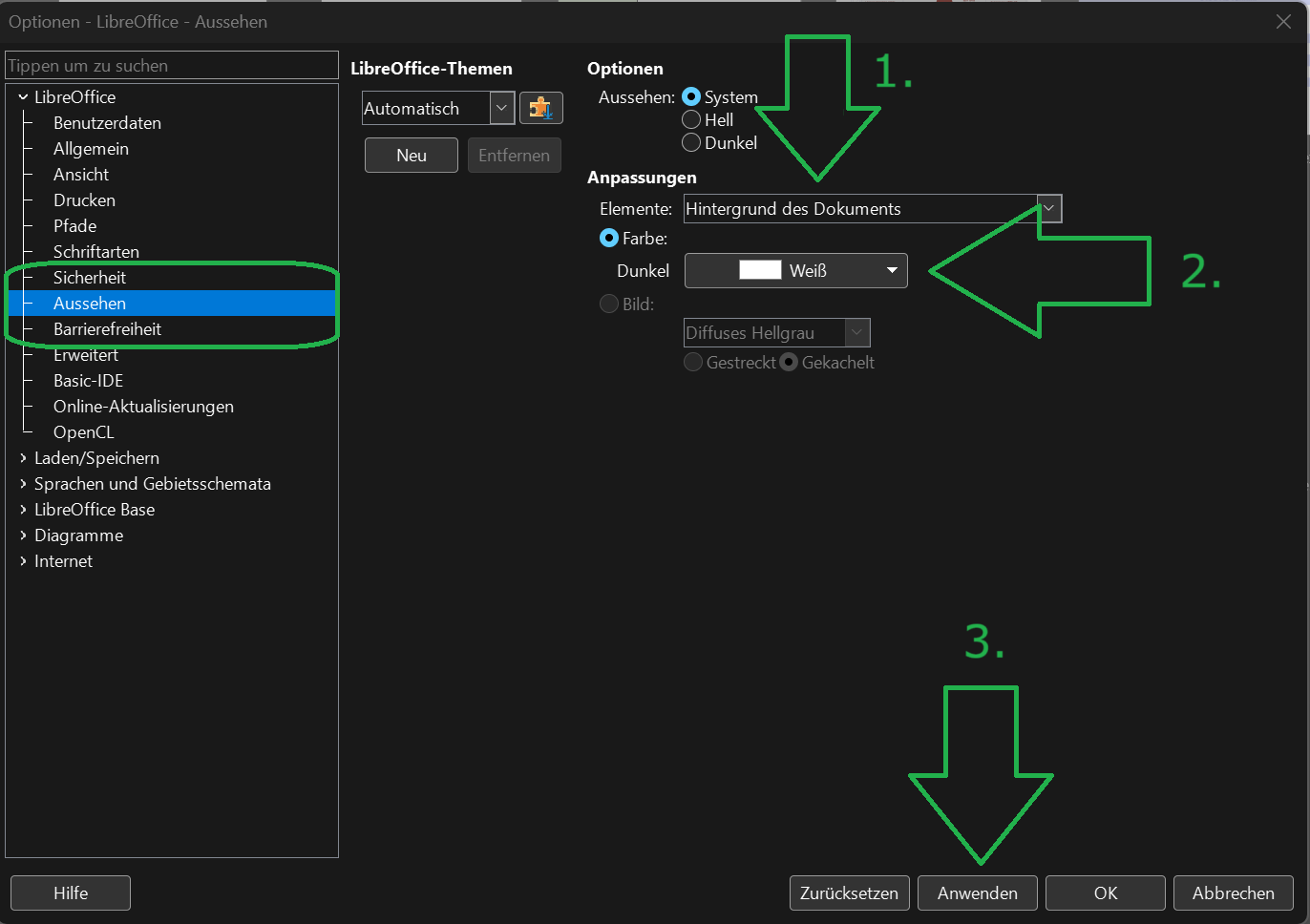Screen dimensions: 1310x924
Task: Confirm with the OK button
Action: [1106, 893]
